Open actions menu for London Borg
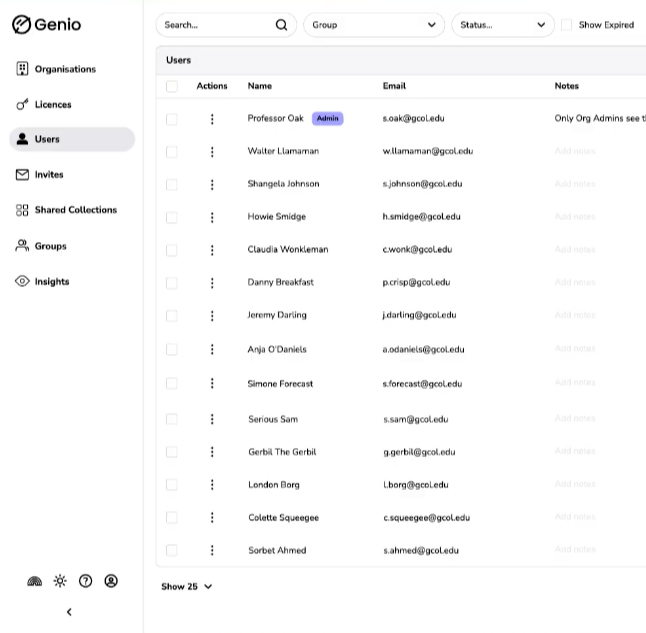The height and width of the screenshot is (633, 646). 212,485
